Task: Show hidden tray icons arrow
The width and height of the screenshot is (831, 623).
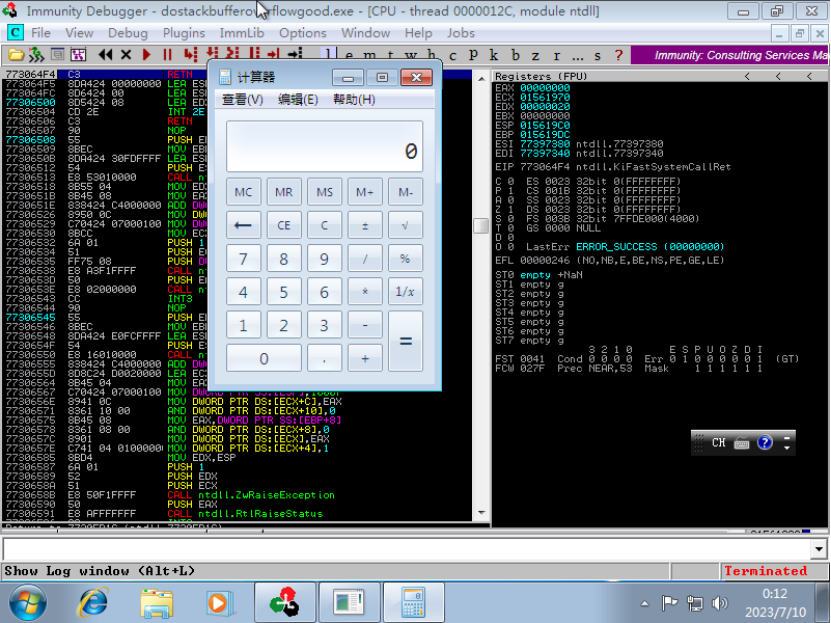Action: pos(645,603)
